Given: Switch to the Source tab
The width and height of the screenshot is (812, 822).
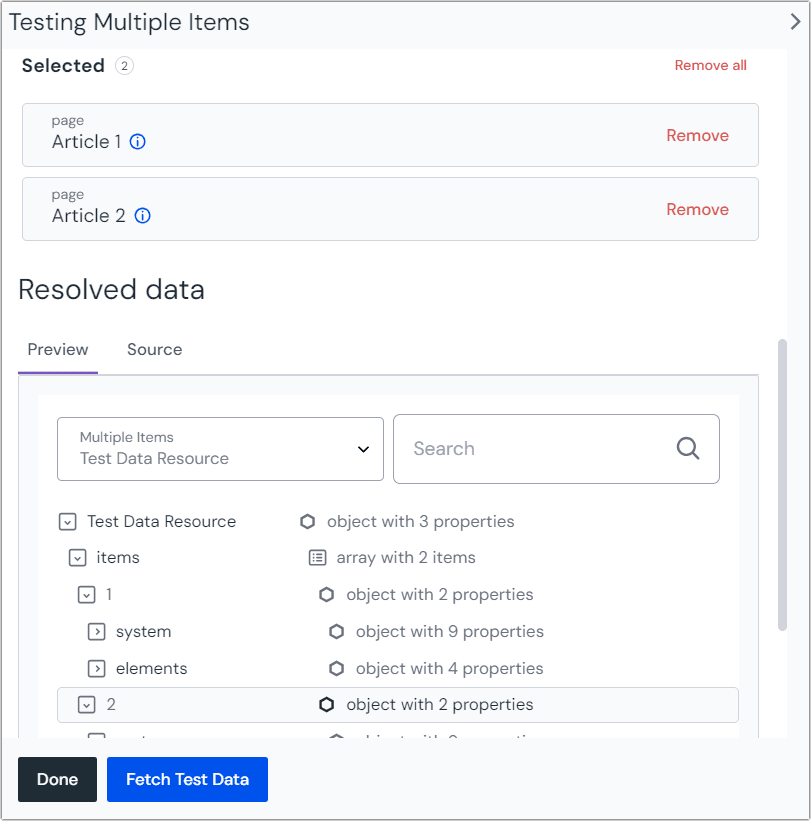Looking at the screenshot, I should (x=154, y=350).
